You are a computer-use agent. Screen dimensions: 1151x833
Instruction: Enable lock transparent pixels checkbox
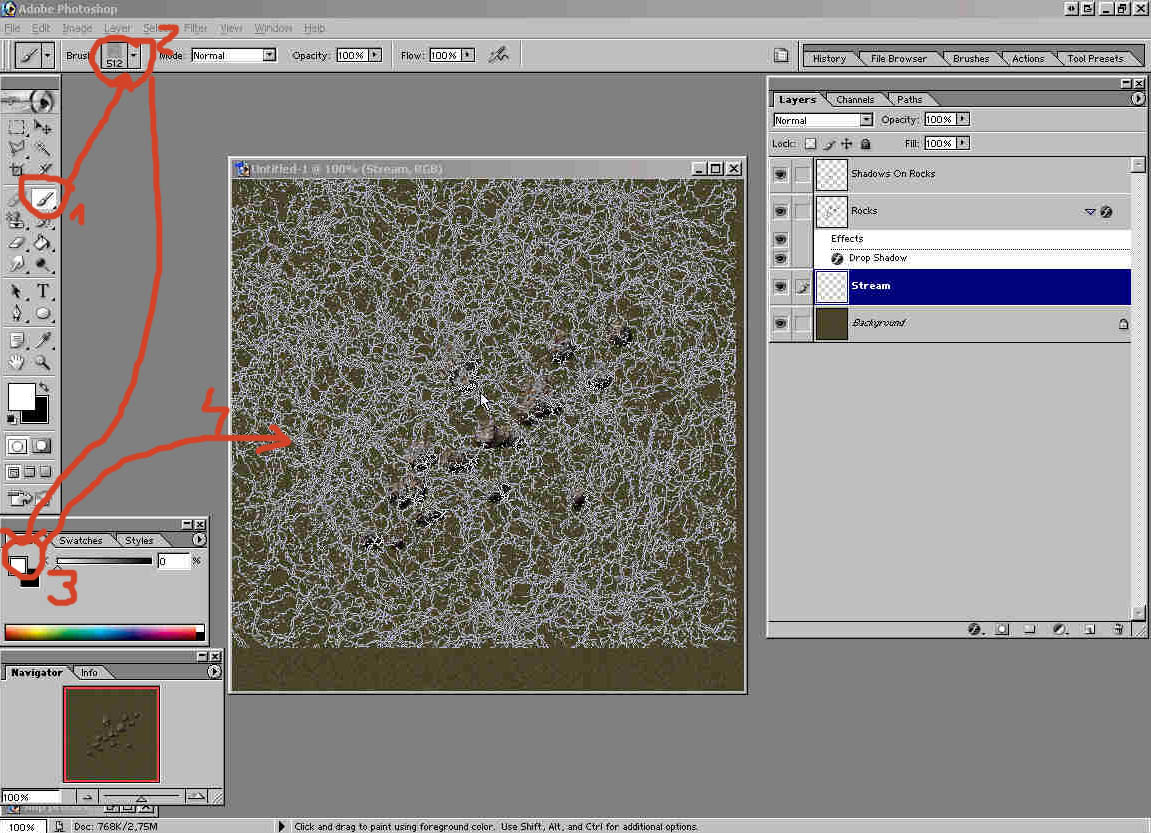[x=810, y=144]
